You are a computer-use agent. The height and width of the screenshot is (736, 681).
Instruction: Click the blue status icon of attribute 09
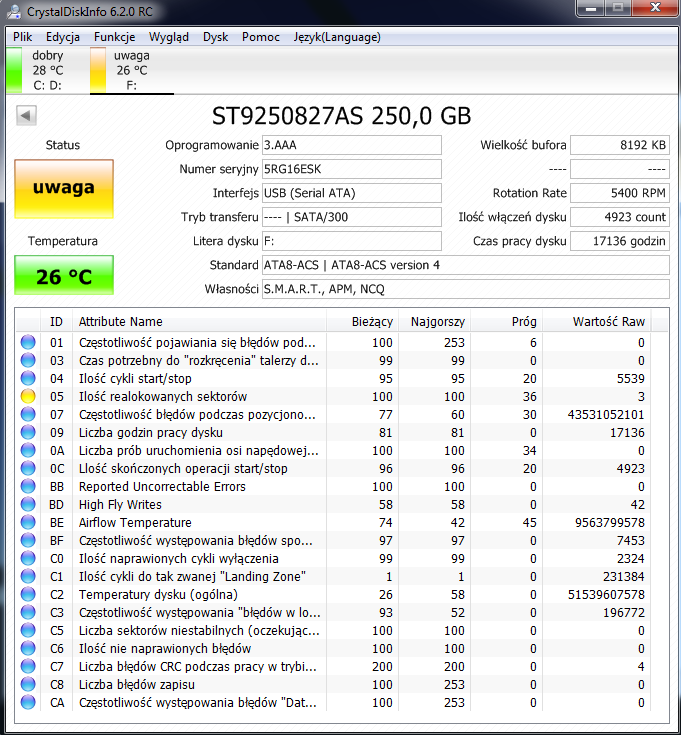[28, 432]
